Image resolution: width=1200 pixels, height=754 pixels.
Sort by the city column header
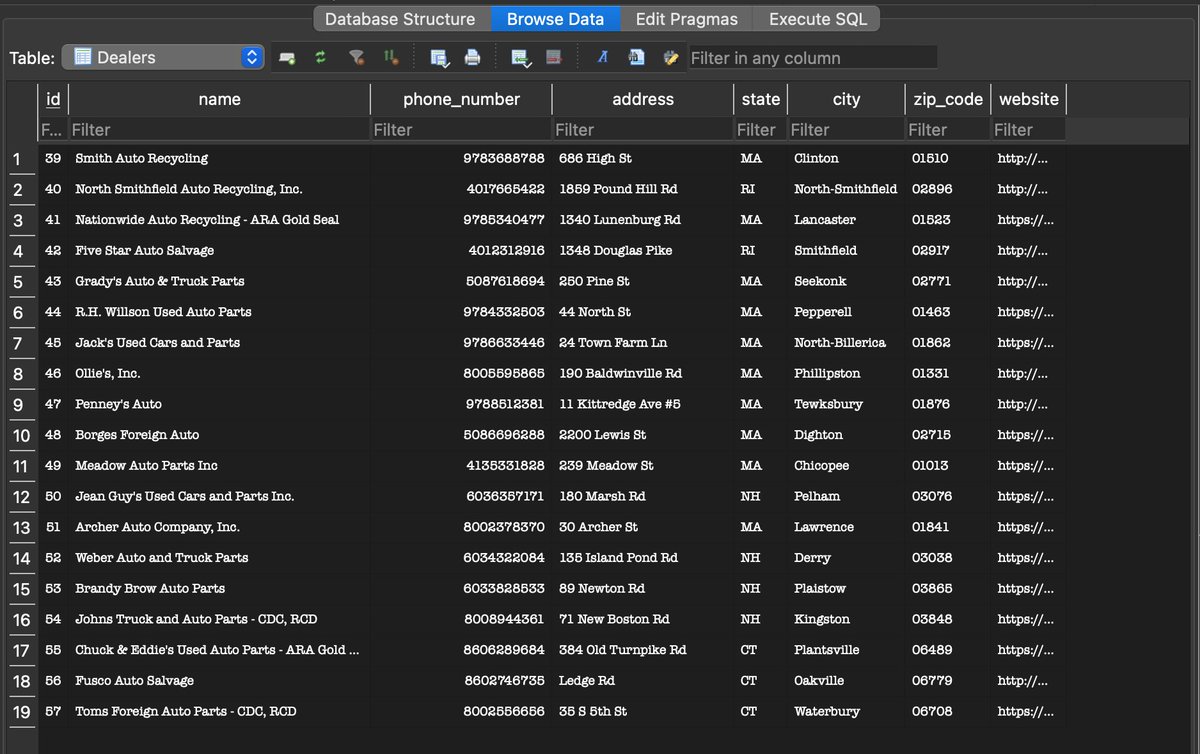pos(846,99)
